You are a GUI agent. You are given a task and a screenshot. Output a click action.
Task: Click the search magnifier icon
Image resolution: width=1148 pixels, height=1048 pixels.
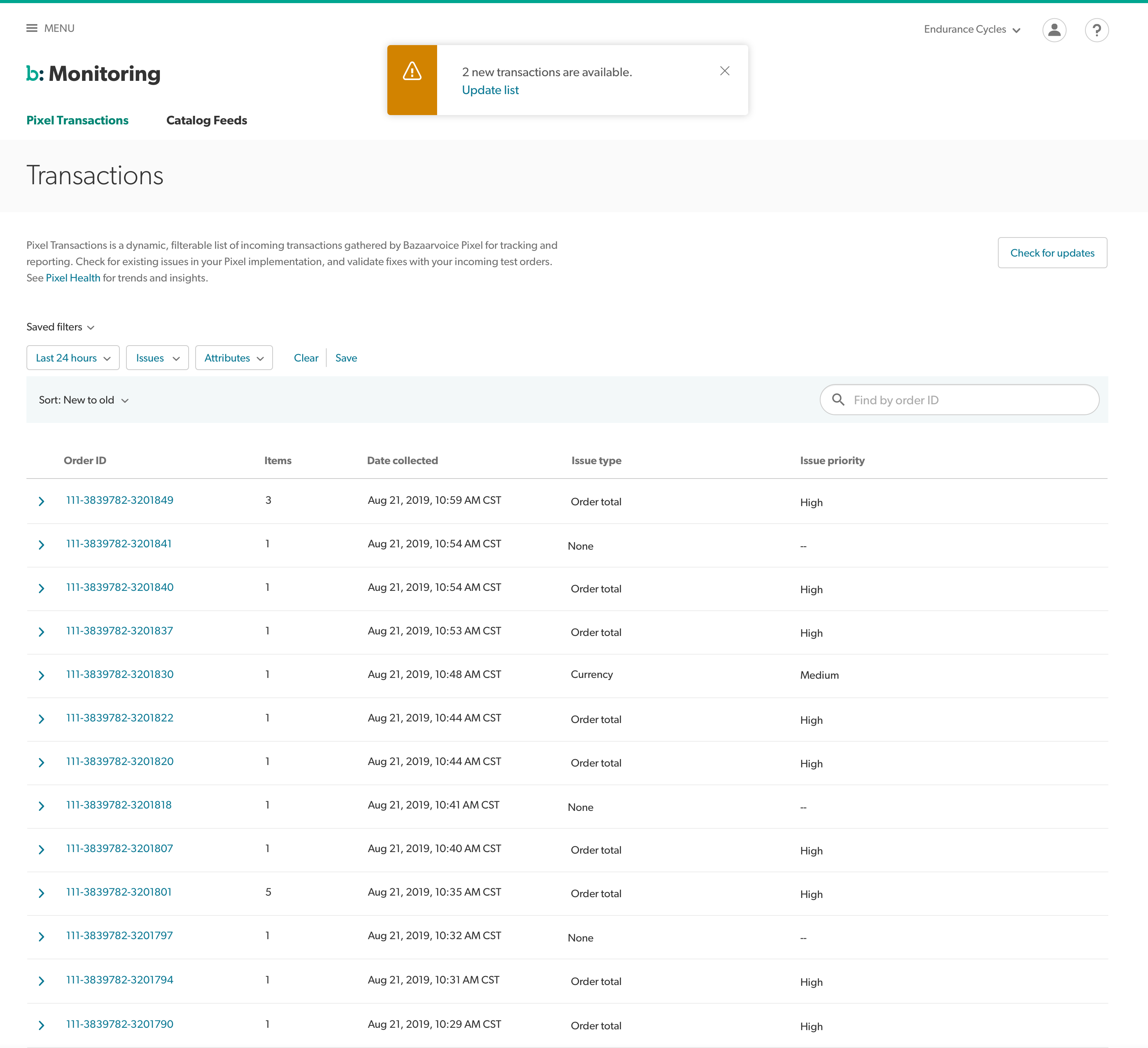point(838,400)
